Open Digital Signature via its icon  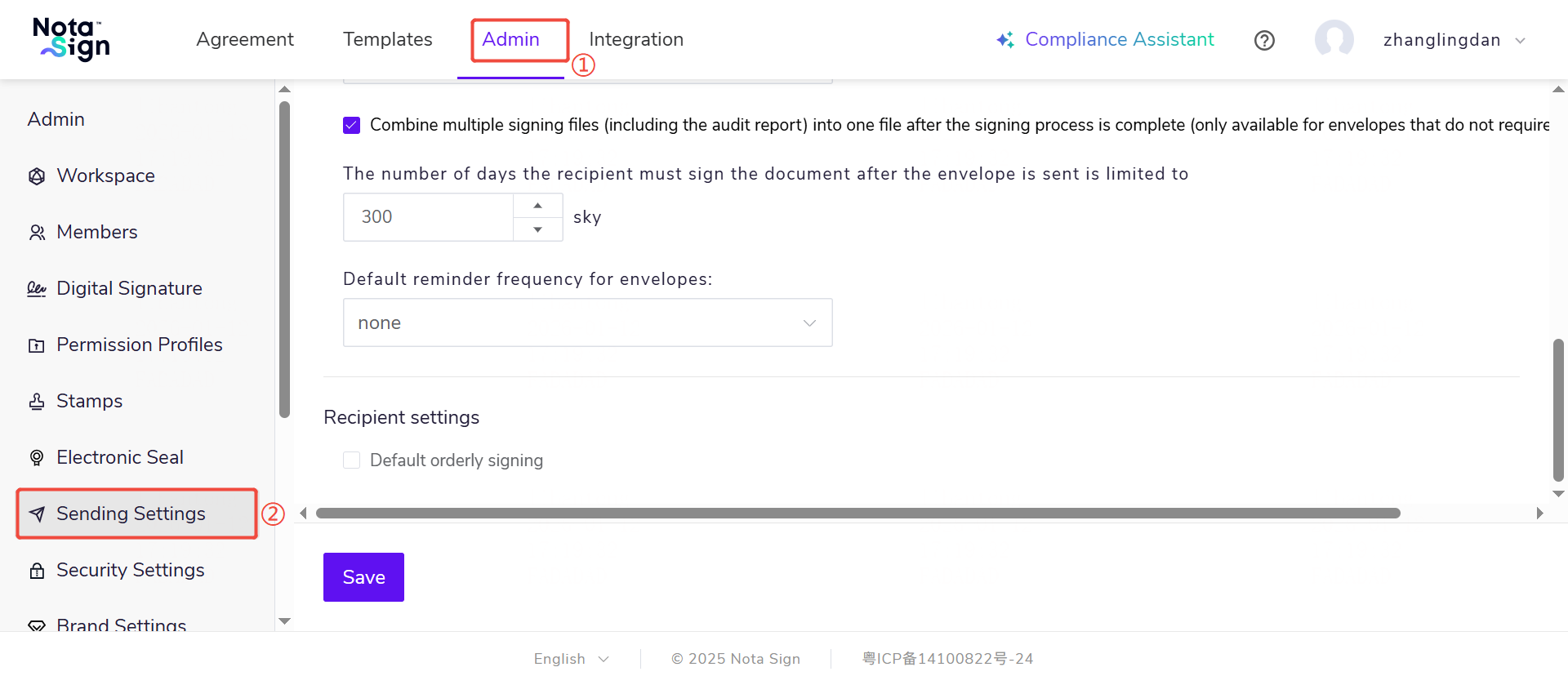(37, 289)
